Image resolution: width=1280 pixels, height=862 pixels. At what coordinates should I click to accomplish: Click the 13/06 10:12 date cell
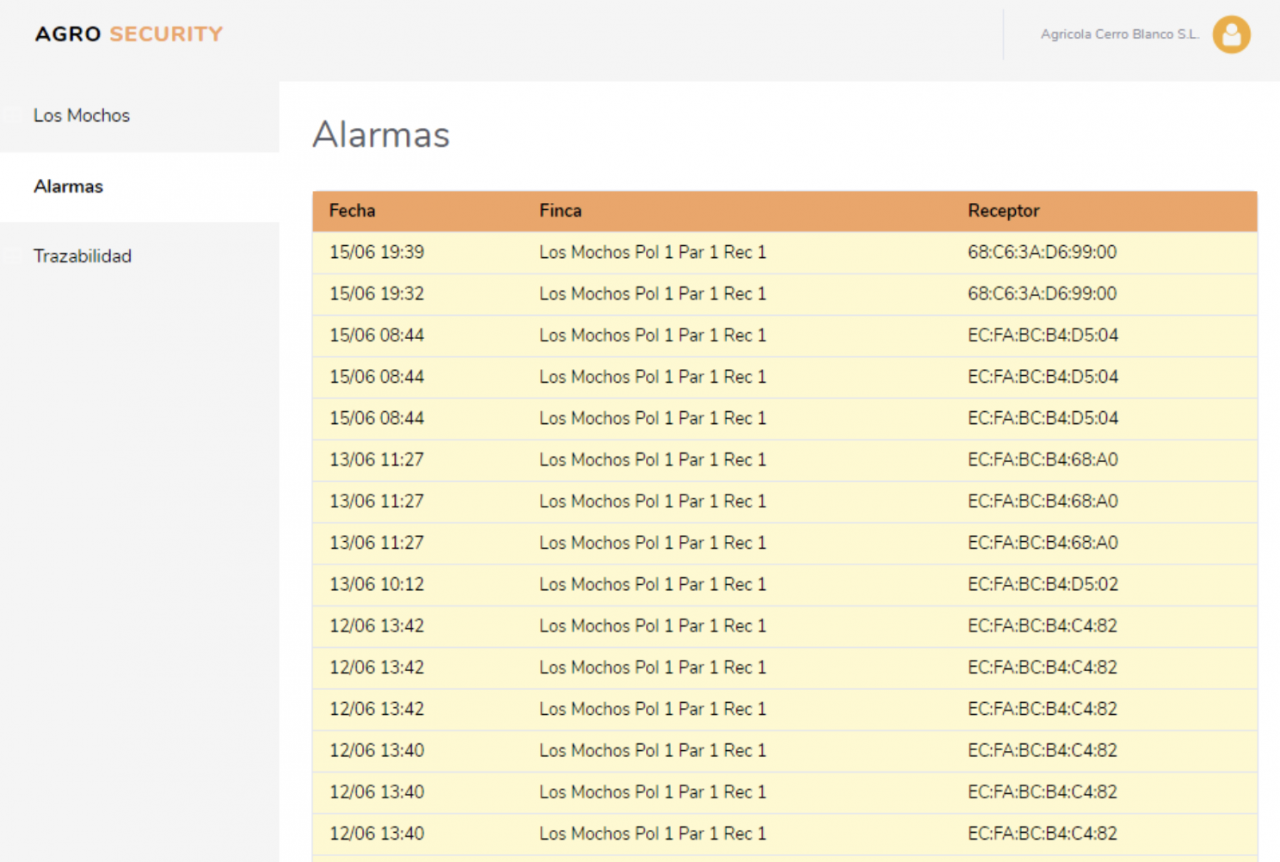pyautogui.click(x=377, y=585)
